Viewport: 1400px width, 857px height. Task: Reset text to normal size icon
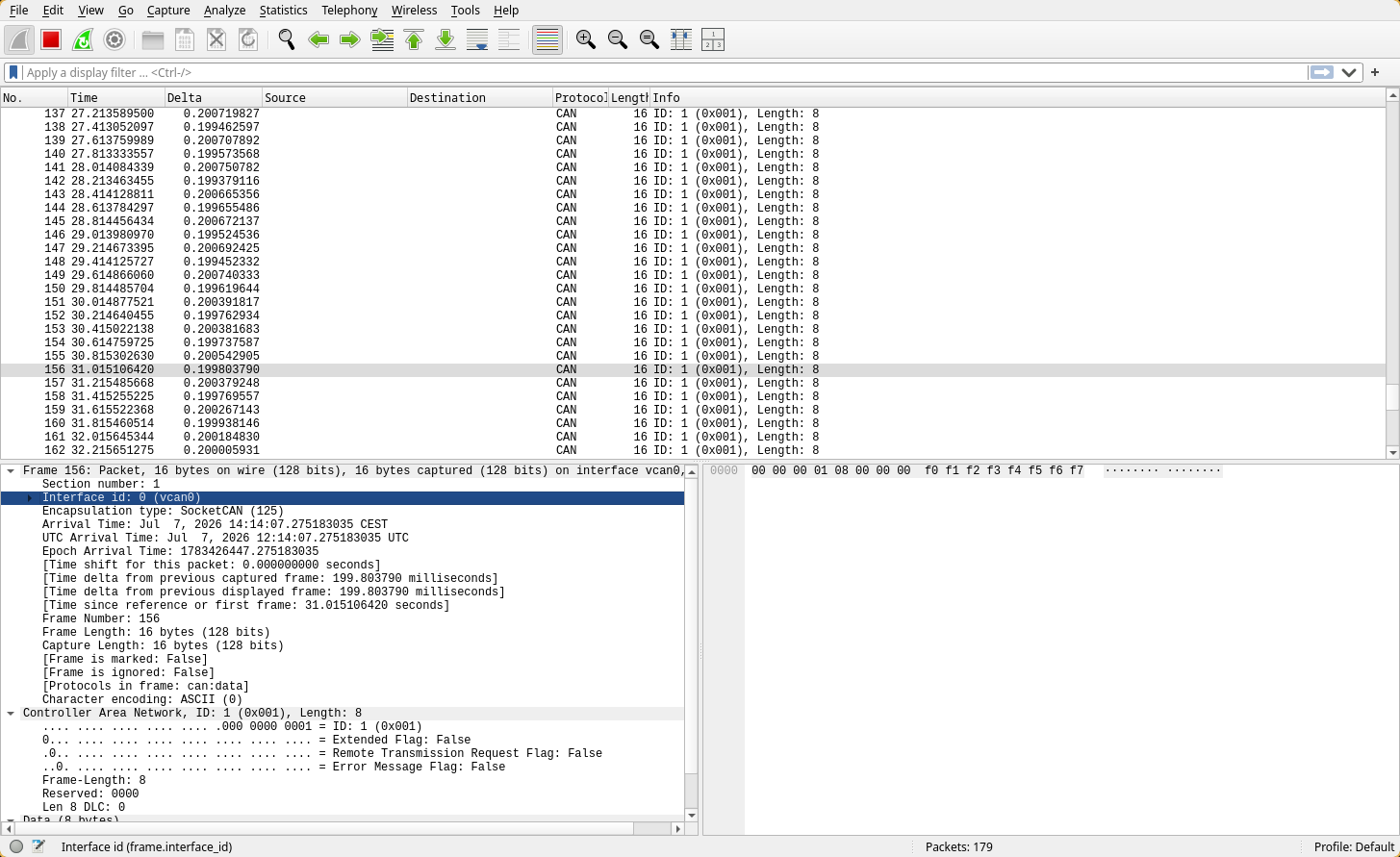point(649,39)
